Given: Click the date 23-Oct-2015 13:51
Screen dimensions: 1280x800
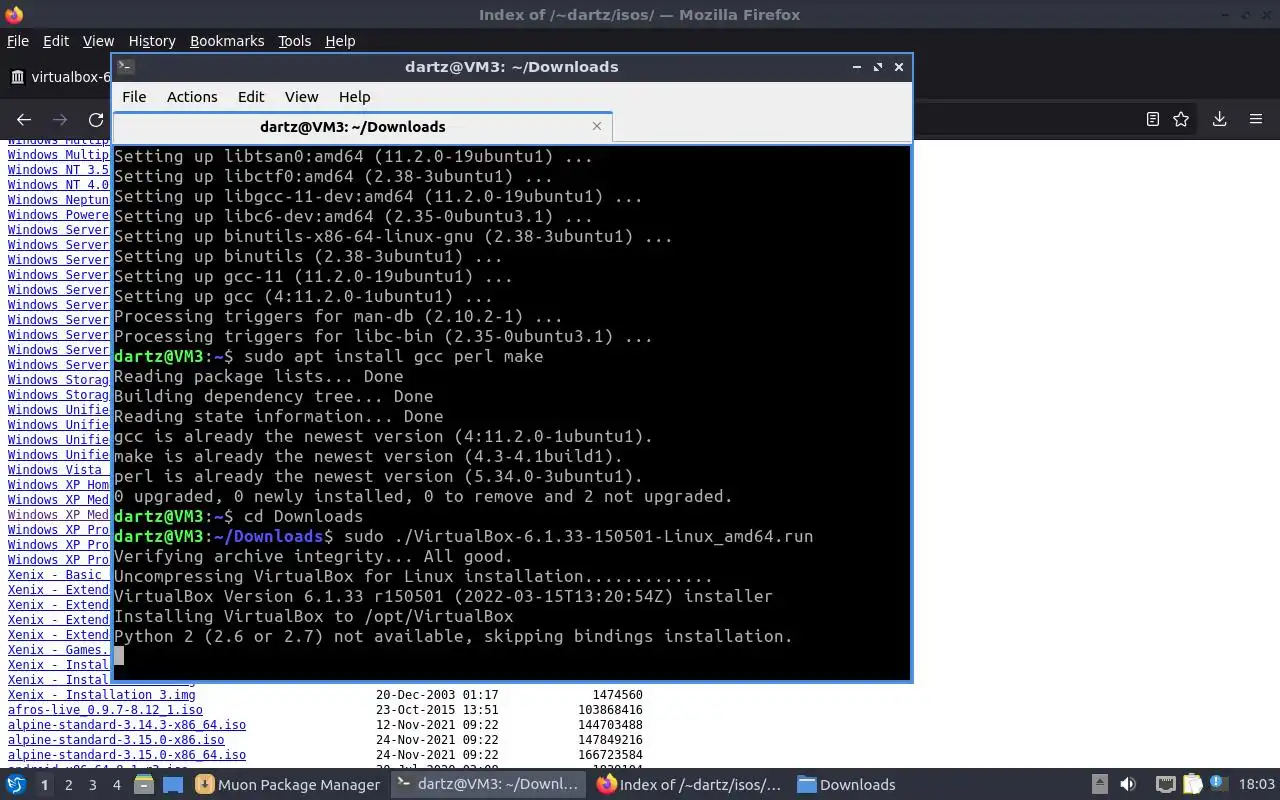Looking at the screenshot, I should tap(437, 710).
